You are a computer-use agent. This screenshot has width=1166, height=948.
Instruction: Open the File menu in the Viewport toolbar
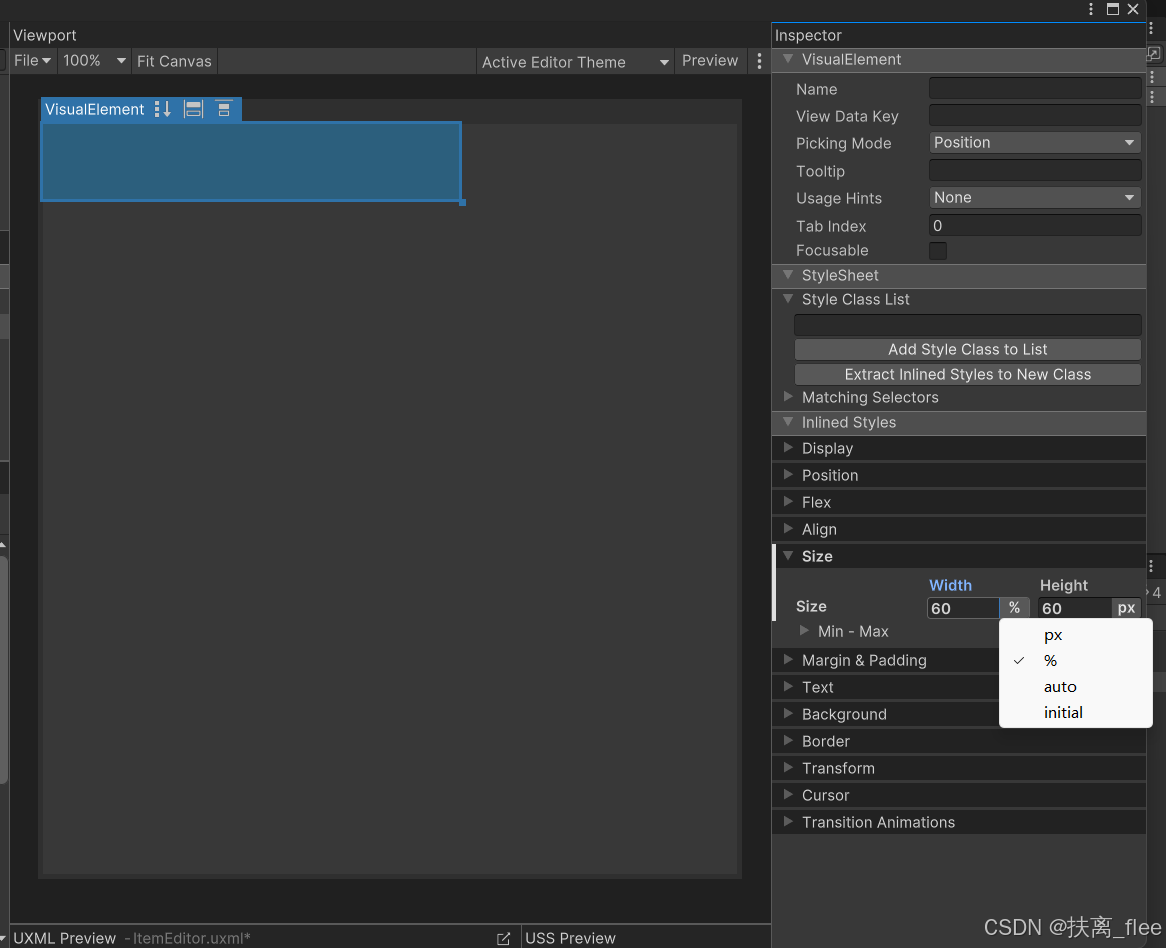click(28, 60)
